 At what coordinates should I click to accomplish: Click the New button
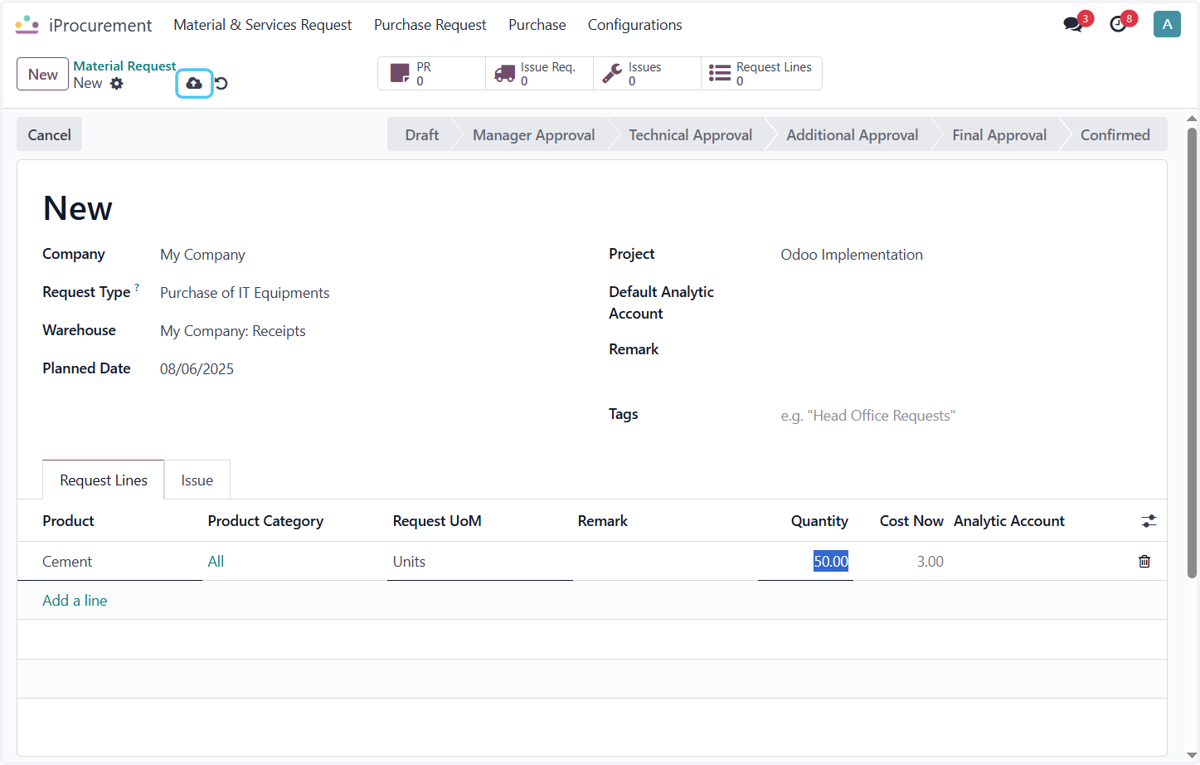[x=43, y=74]
